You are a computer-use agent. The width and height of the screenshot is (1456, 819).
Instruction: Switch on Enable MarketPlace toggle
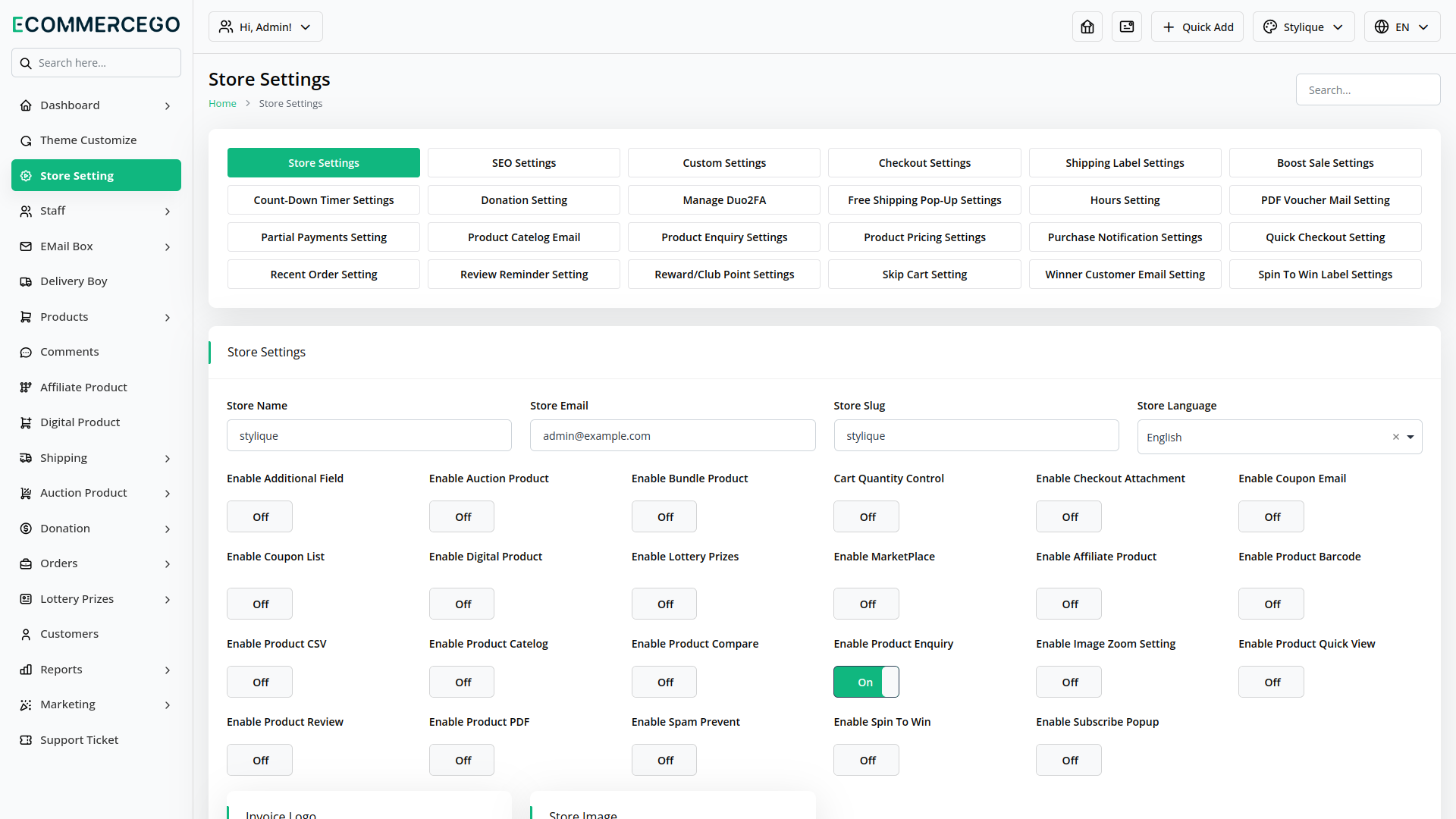pos(866,604)
